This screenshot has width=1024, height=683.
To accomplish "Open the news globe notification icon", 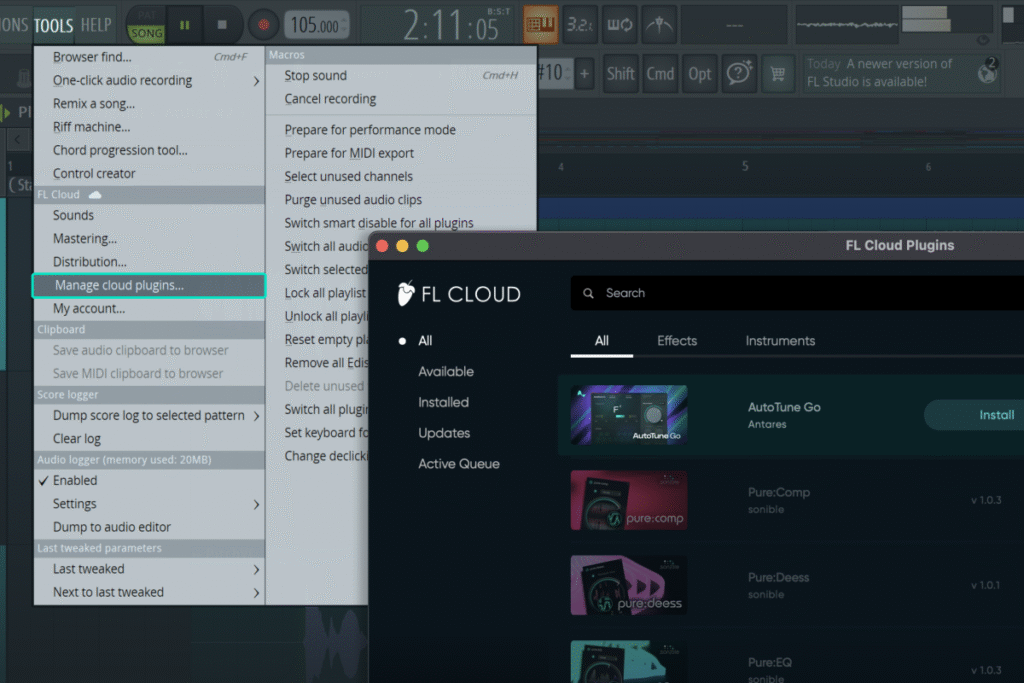I will pos(987,72).
